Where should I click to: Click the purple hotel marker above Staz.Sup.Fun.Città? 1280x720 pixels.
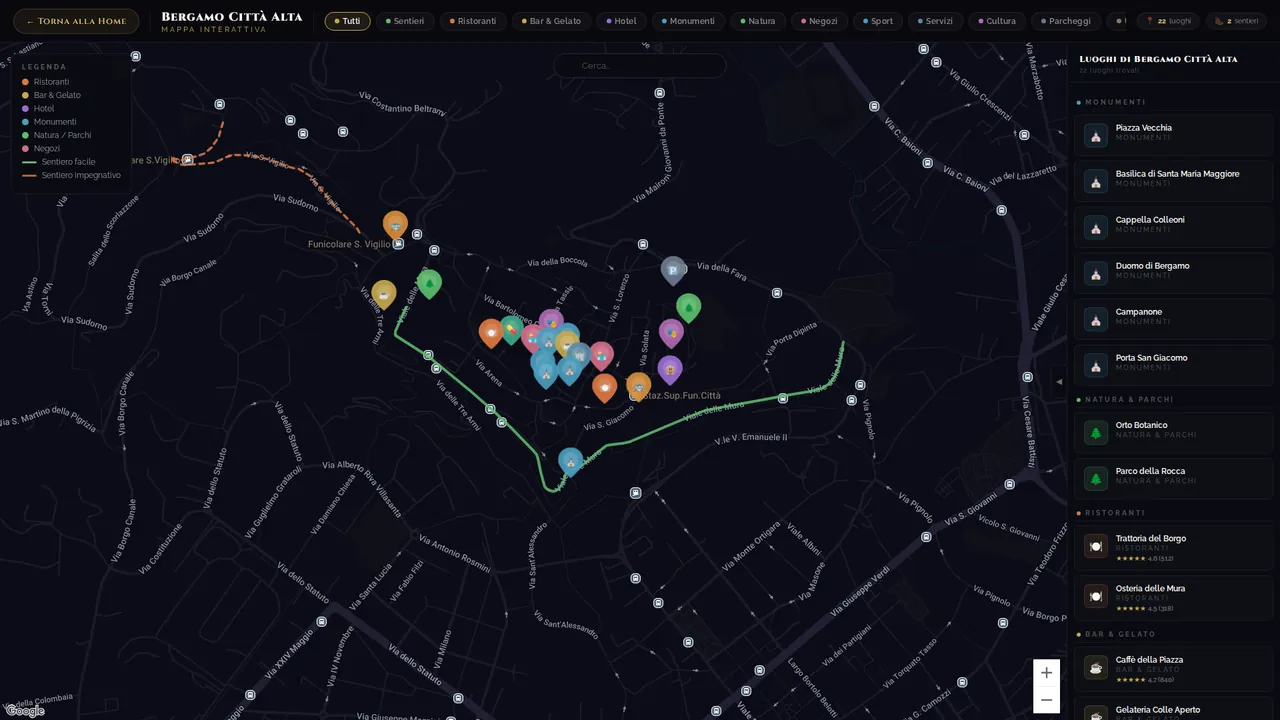pos(670,370)
